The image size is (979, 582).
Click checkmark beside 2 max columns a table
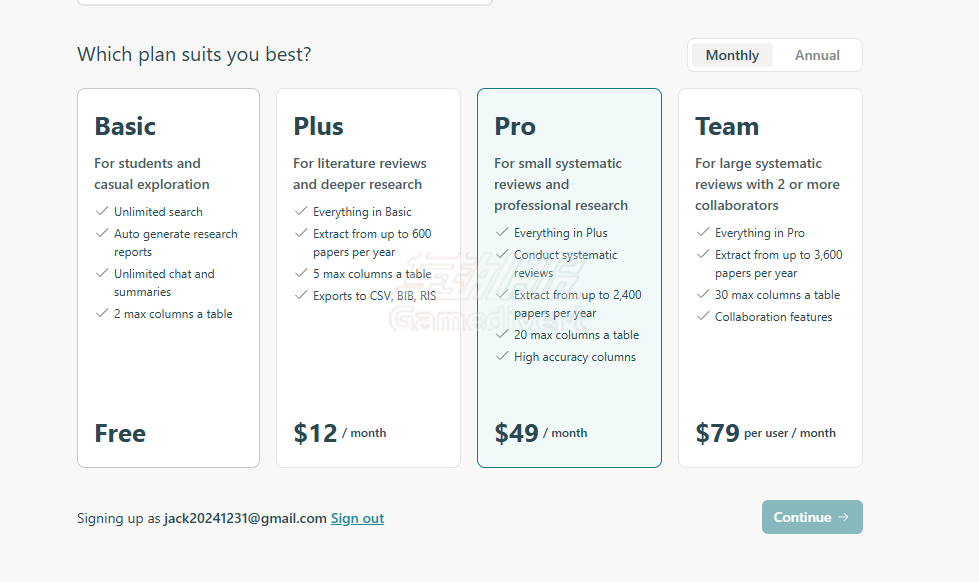pyautogui.click(x=102, y=313)
